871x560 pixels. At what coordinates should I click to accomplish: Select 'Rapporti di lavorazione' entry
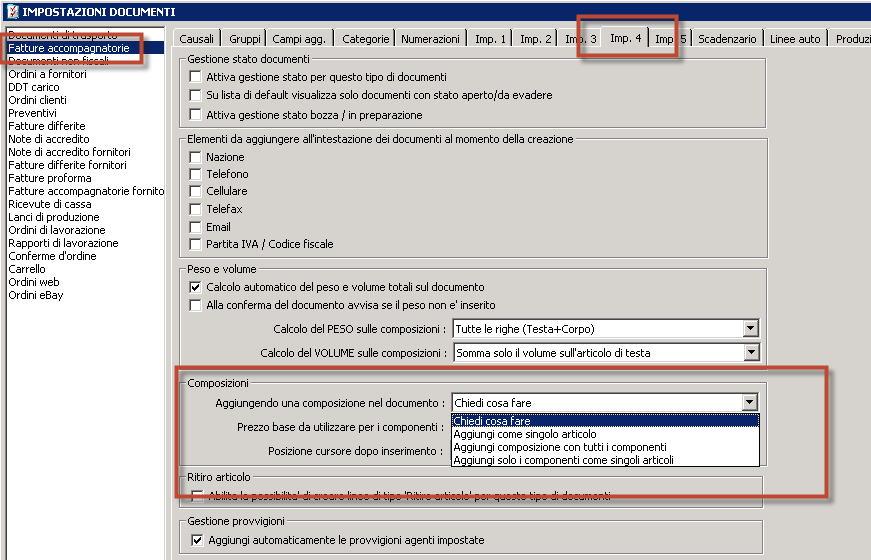[86, 243]
